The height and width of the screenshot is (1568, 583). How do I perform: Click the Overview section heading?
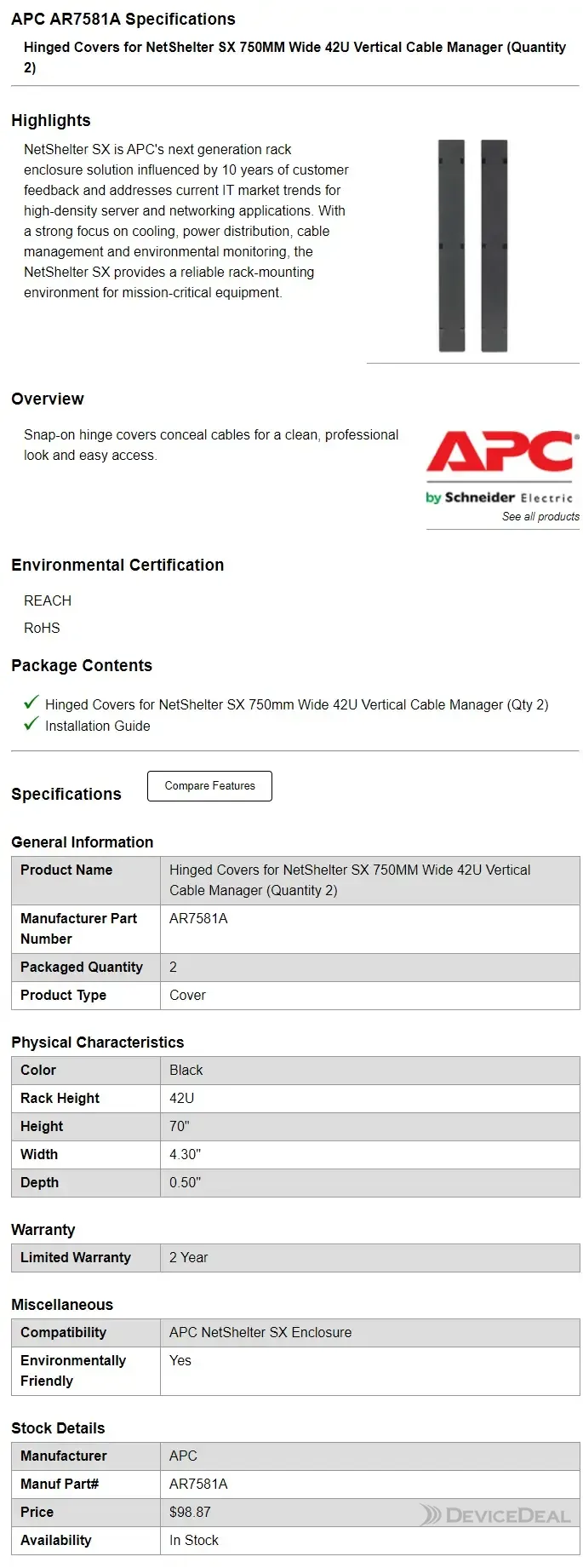coord(48,399)
